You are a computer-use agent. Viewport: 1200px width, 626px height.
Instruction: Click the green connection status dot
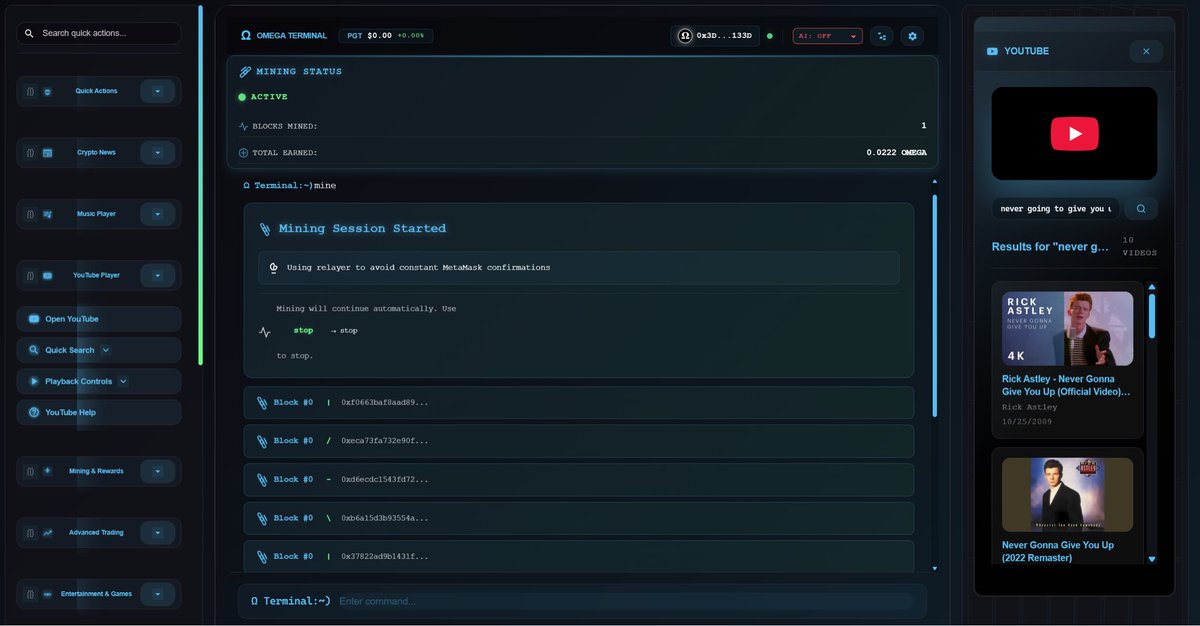click(x=769, y=36)
